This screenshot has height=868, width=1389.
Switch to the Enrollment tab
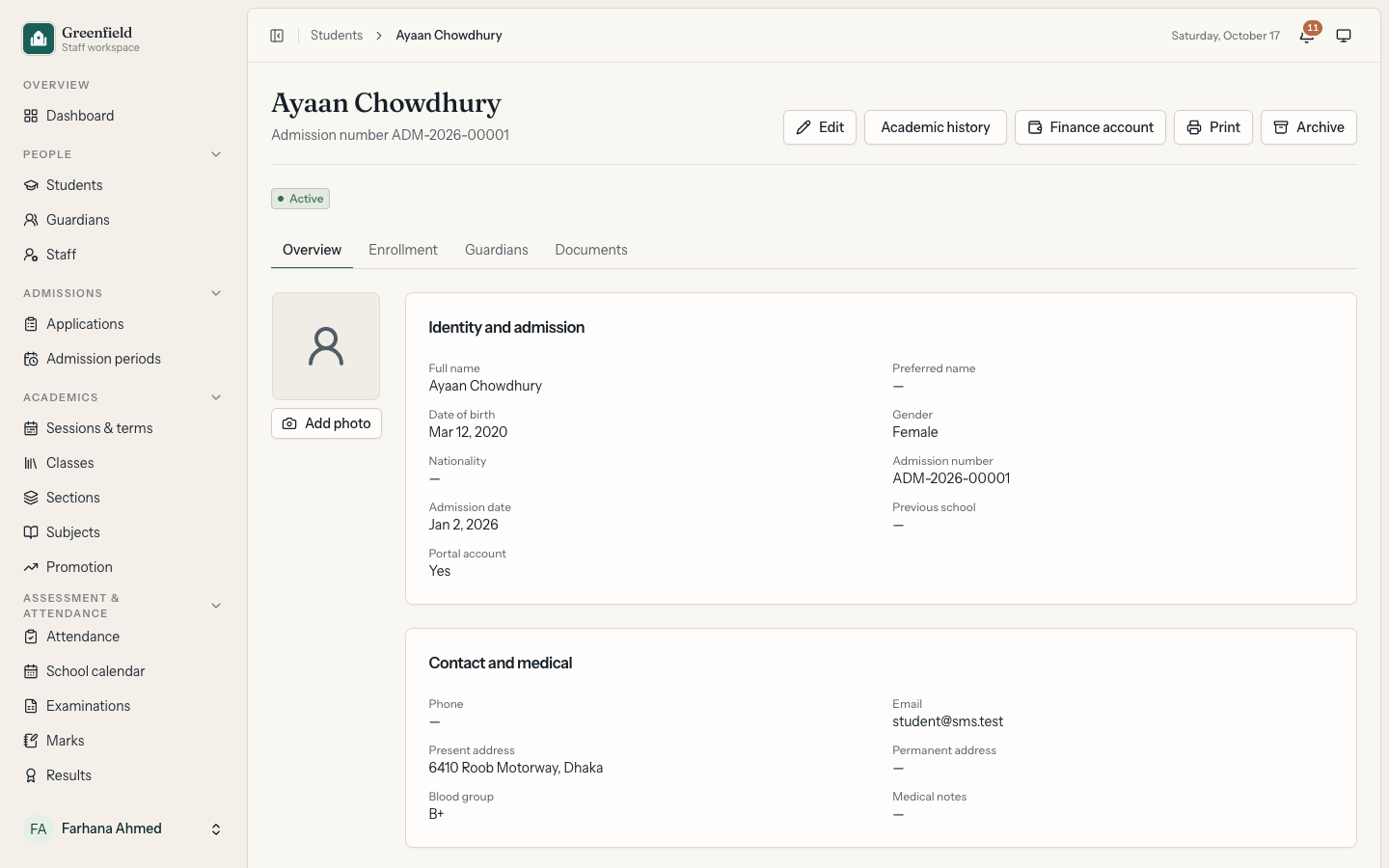[x=403, y=250]
